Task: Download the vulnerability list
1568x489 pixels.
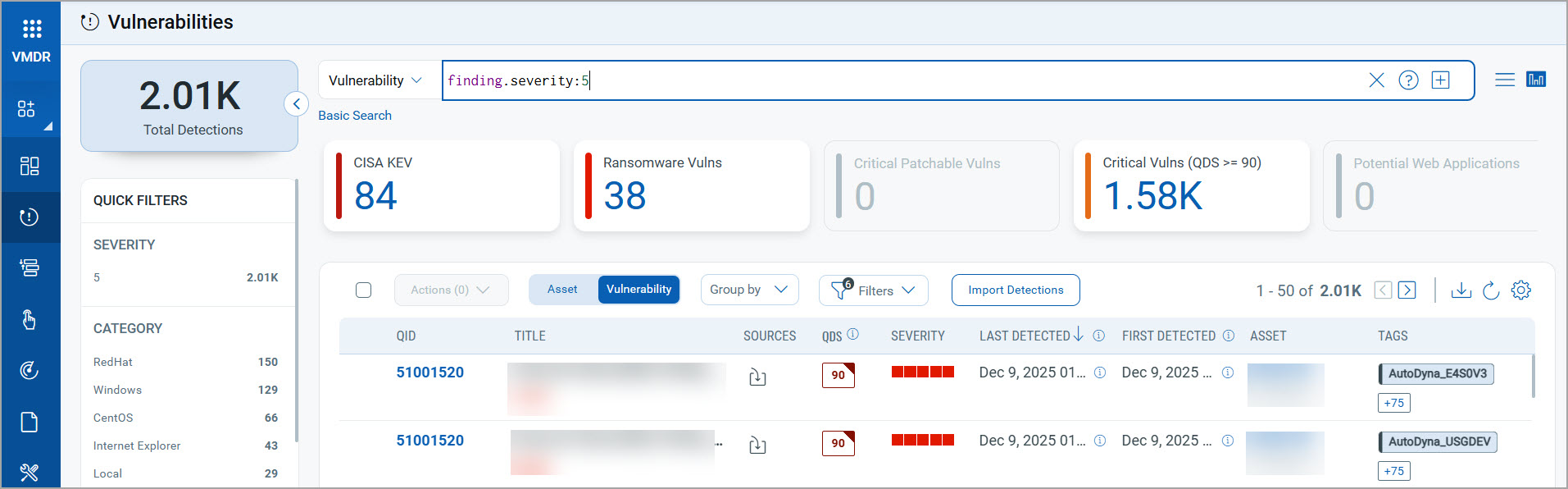Action: [1461, 290]
